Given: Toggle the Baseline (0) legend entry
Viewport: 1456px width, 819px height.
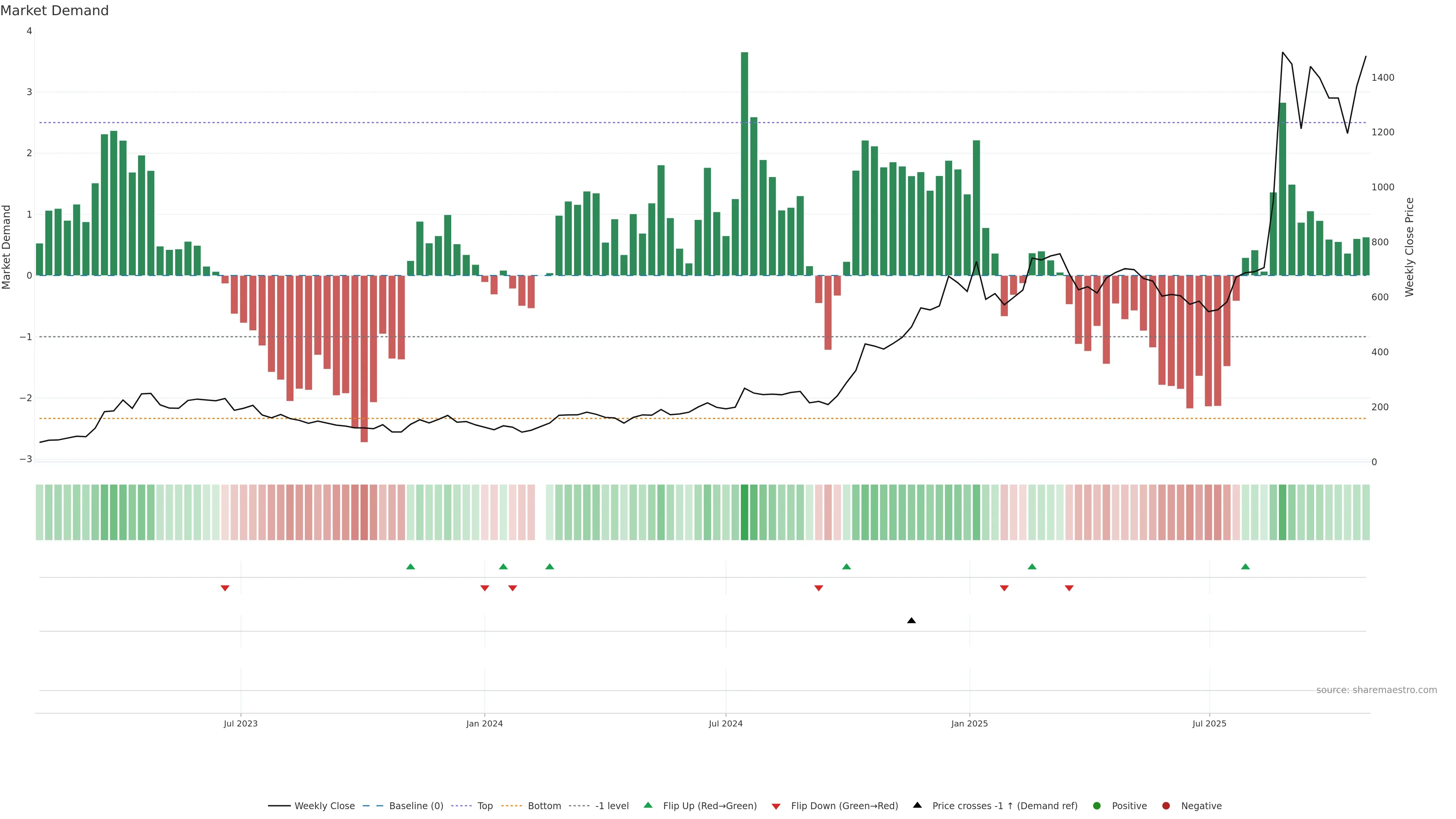Looking at the screenshot, I should 416,806.
